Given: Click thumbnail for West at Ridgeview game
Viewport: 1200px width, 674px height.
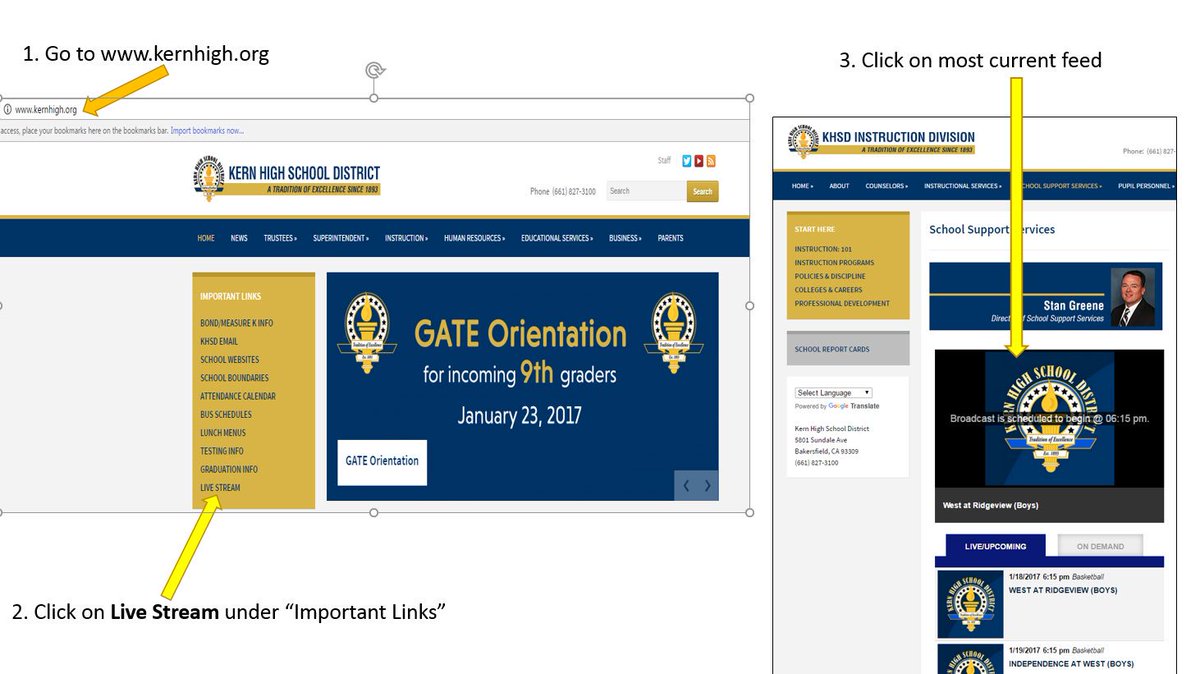Looking at the screenshot, I should point(970,605).
